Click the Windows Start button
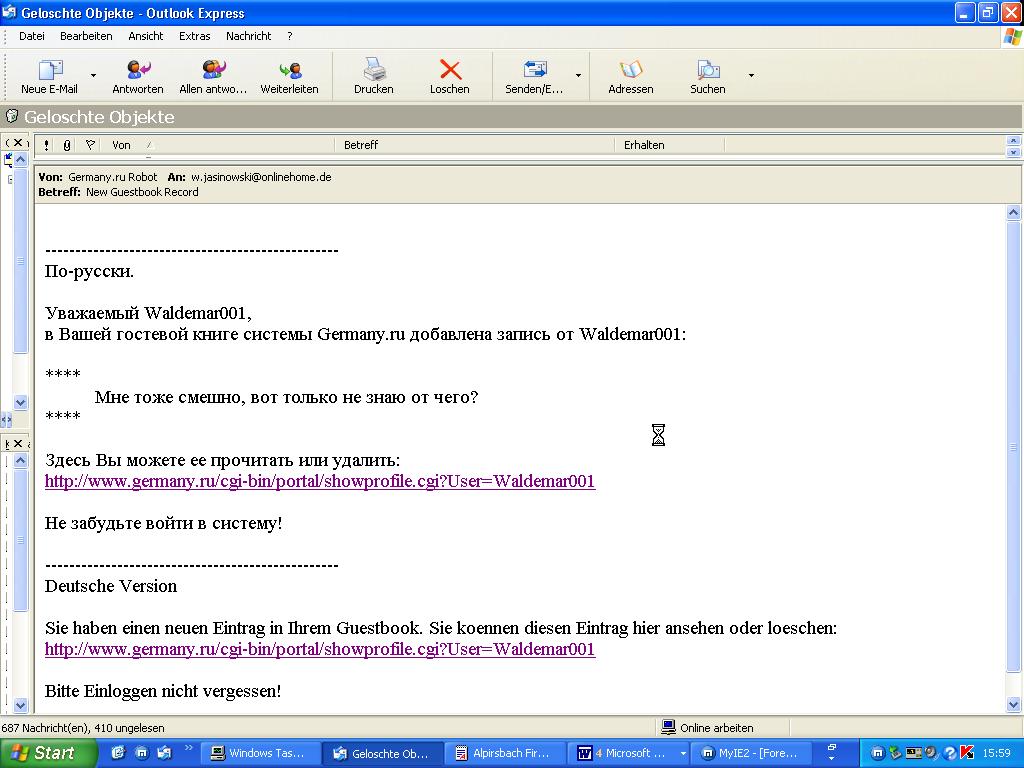Viewport: 1024px width, 768px height. (x=48, y=753)
